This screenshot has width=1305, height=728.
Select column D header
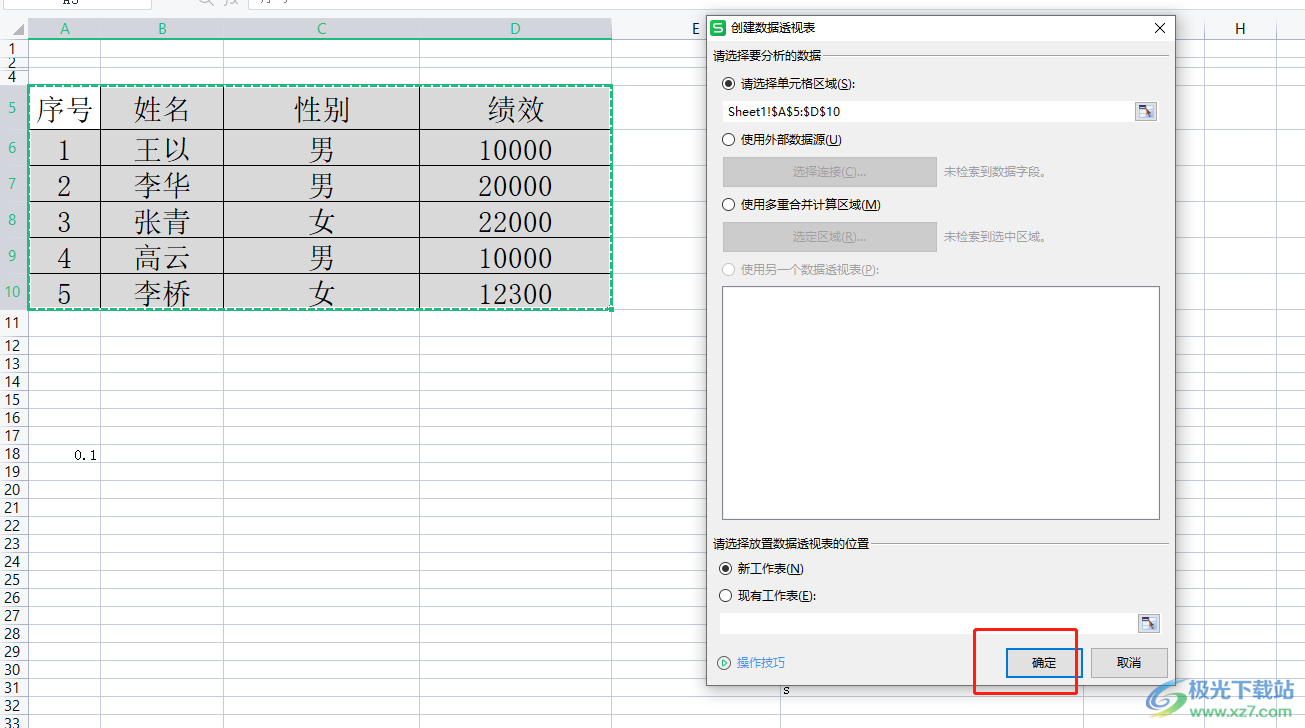pyautogui.click(x=515, y=29)
